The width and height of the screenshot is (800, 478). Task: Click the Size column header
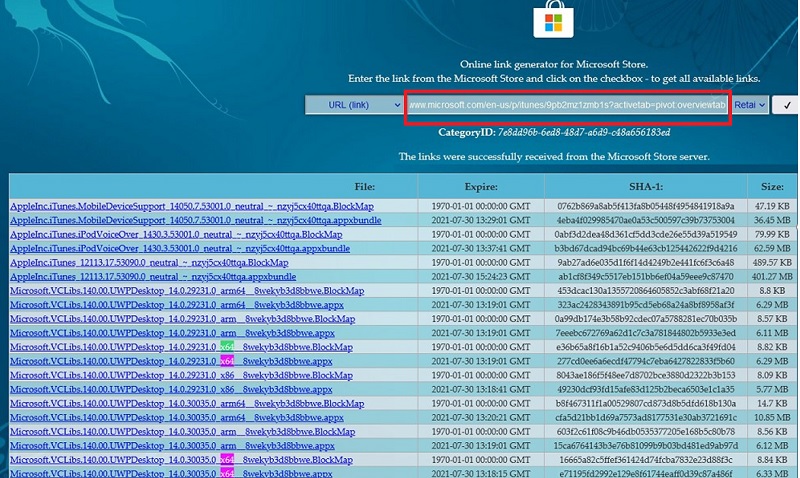(771, 186)
